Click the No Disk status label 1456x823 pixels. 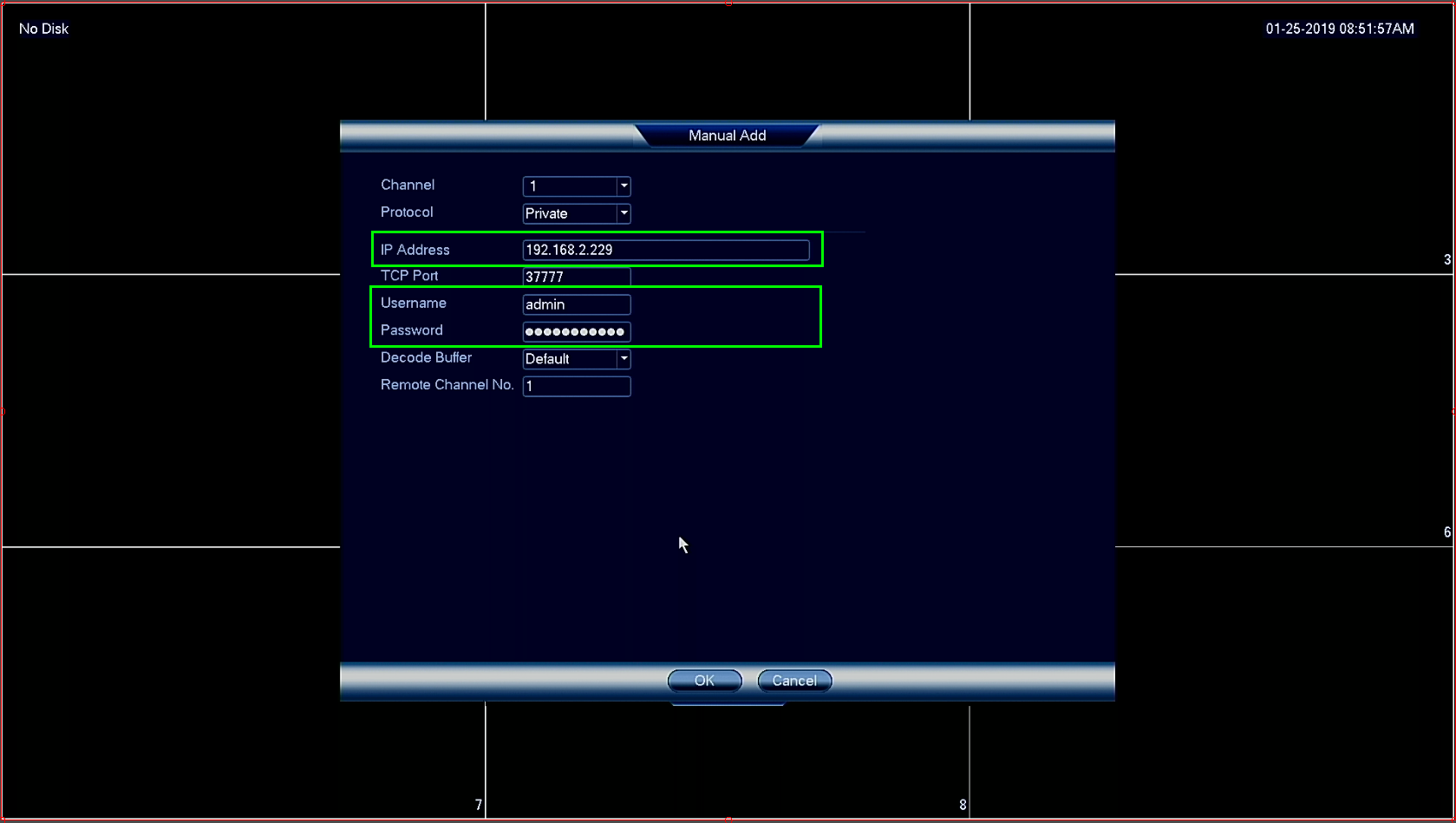pyautogui.click(x=43, y=29)
